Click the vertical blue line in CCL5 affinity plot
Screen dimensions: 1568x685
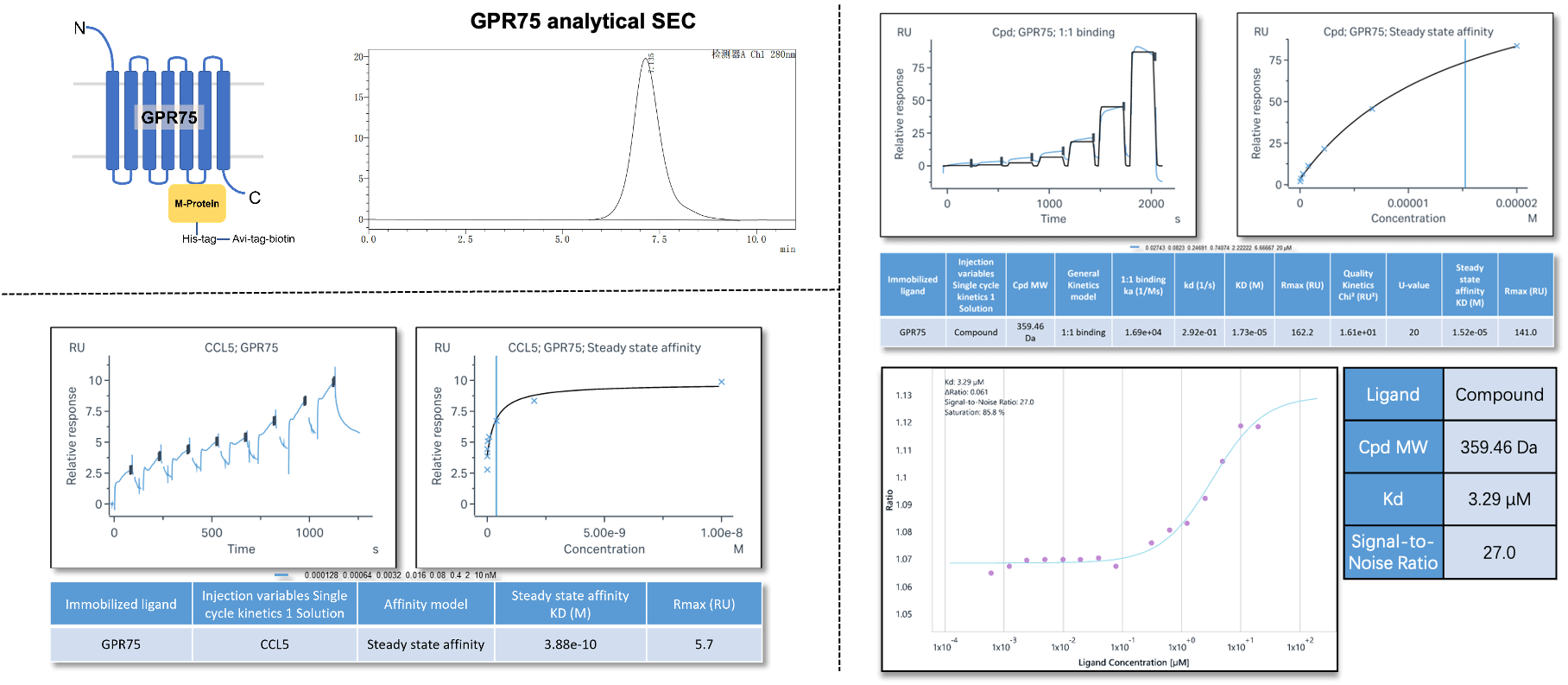click(x=496, y=449)
